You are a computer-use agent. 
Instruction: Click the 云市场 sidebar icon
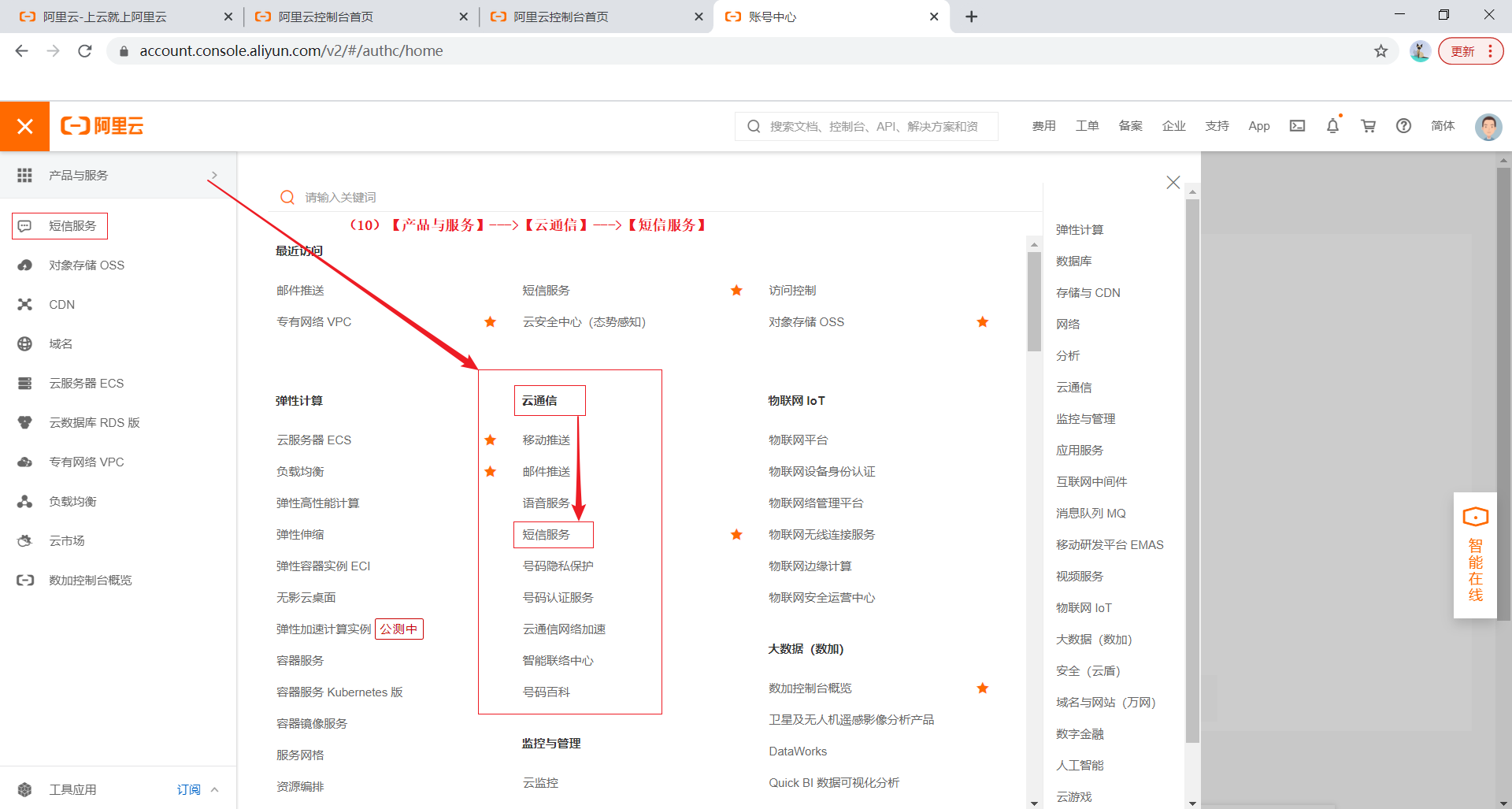24,541
